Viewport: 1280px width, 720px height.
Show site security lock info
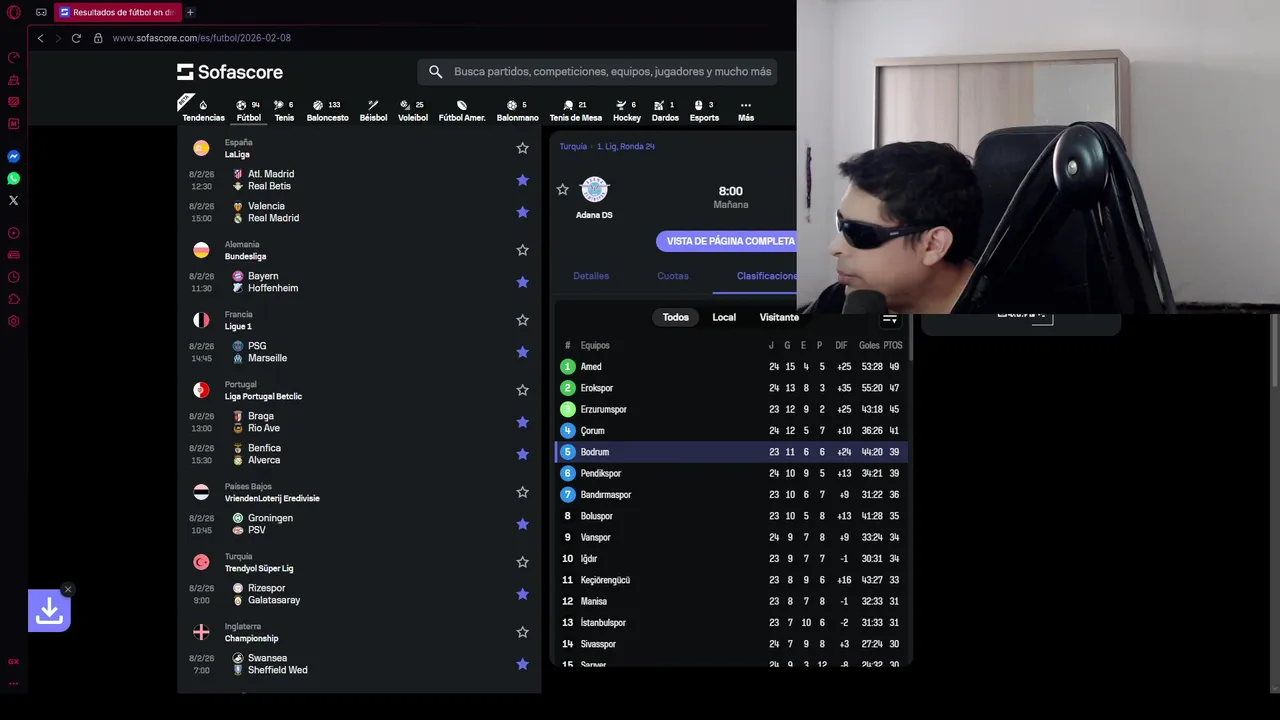click(98, 38)
